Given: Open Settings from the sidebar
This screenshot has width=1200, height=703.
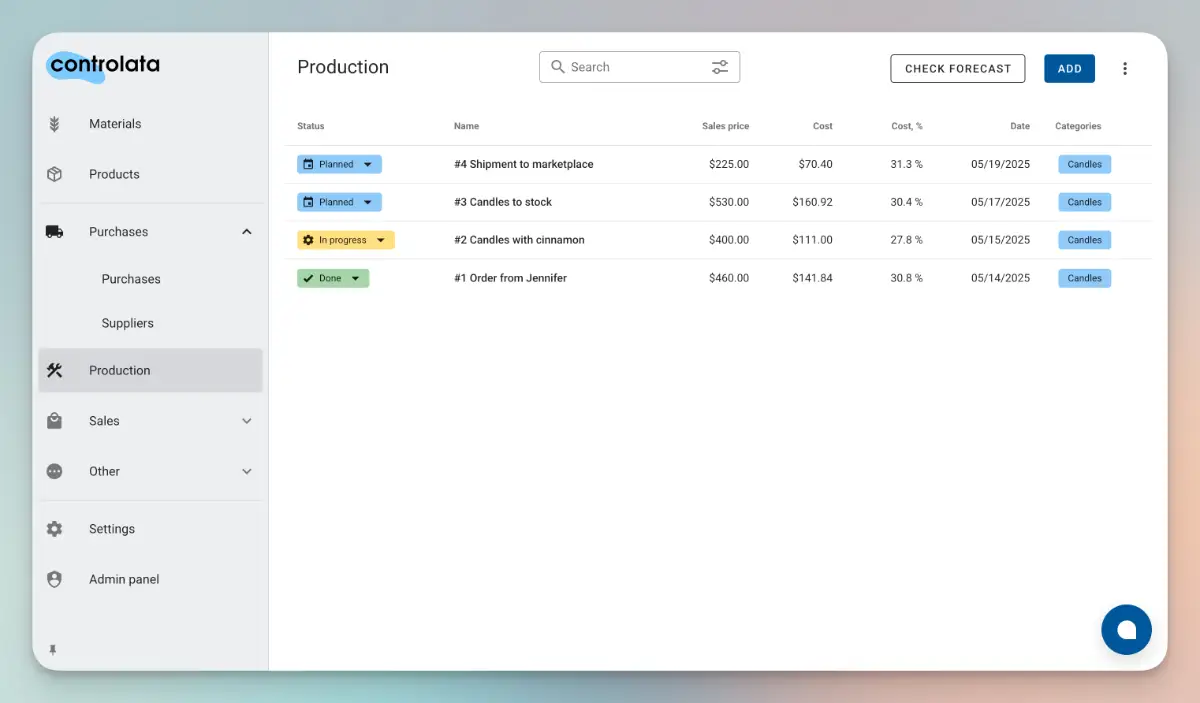Looking at the screenshot, I should (111, 529).
